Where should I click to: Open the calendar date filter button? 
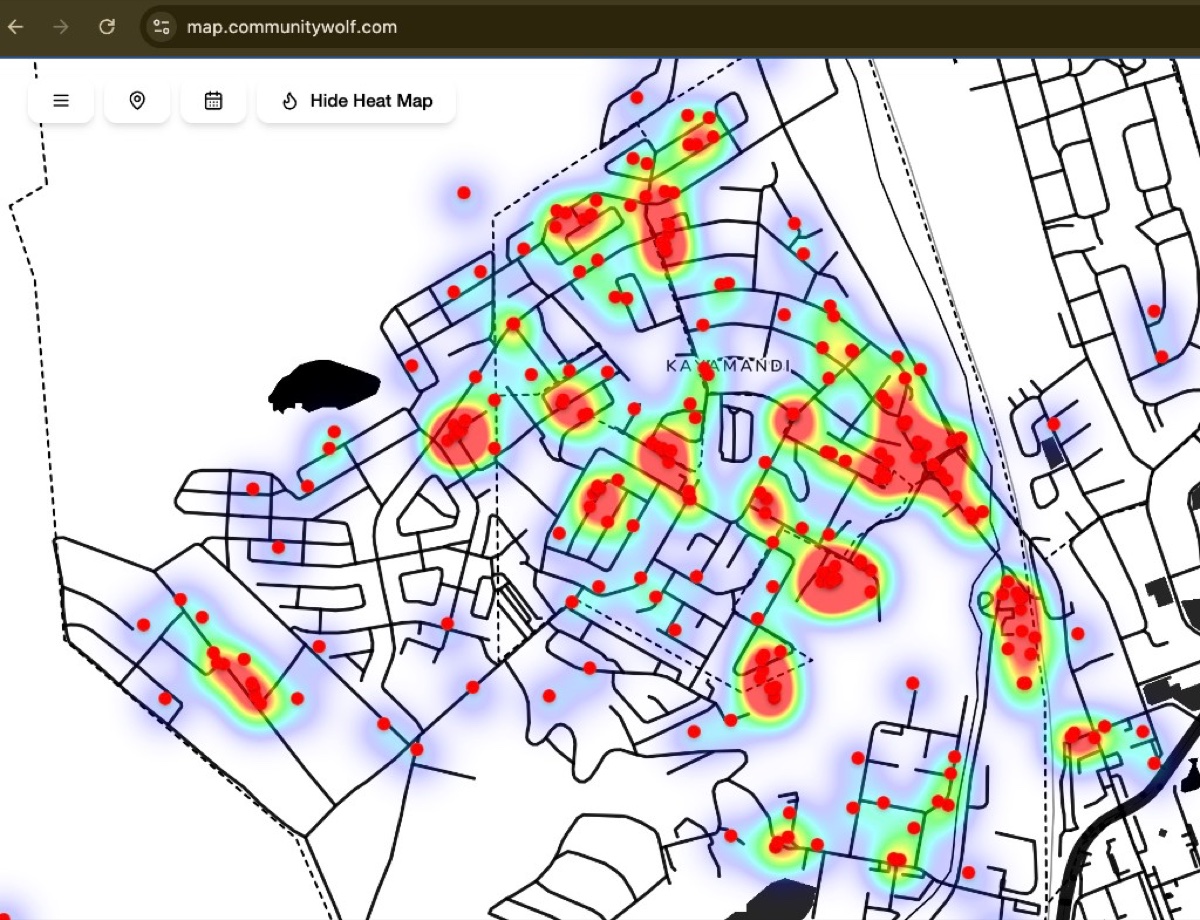[213, 101]
